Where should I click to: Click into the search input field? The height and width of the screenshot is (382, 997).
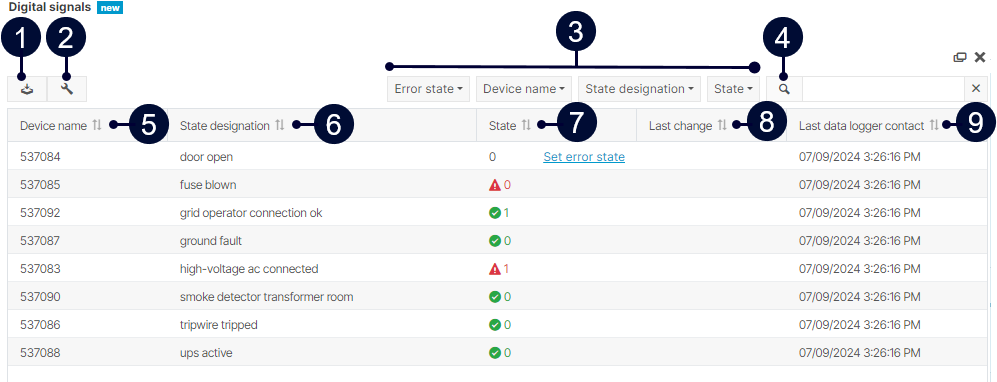click(x=883, y=89)
